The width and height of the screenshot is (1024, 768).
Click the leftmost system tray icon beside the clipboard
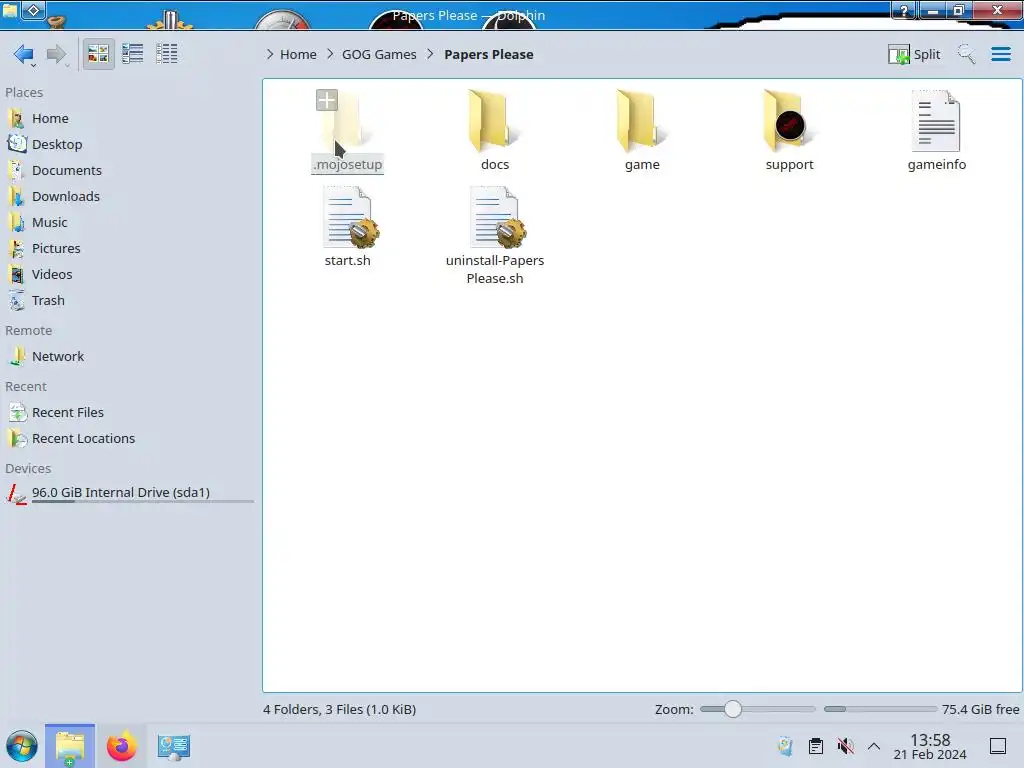point(786,746)
